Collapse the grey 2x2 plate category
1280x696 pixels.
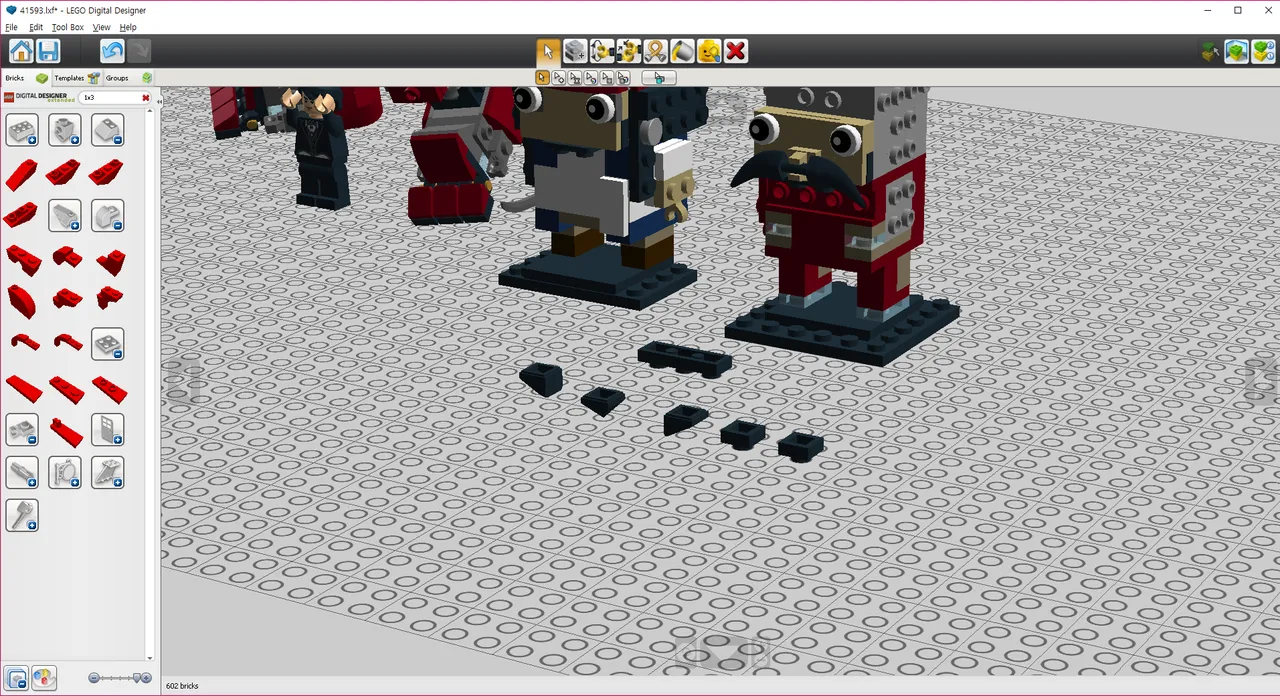pyautogui.click(x=108, y=344)
